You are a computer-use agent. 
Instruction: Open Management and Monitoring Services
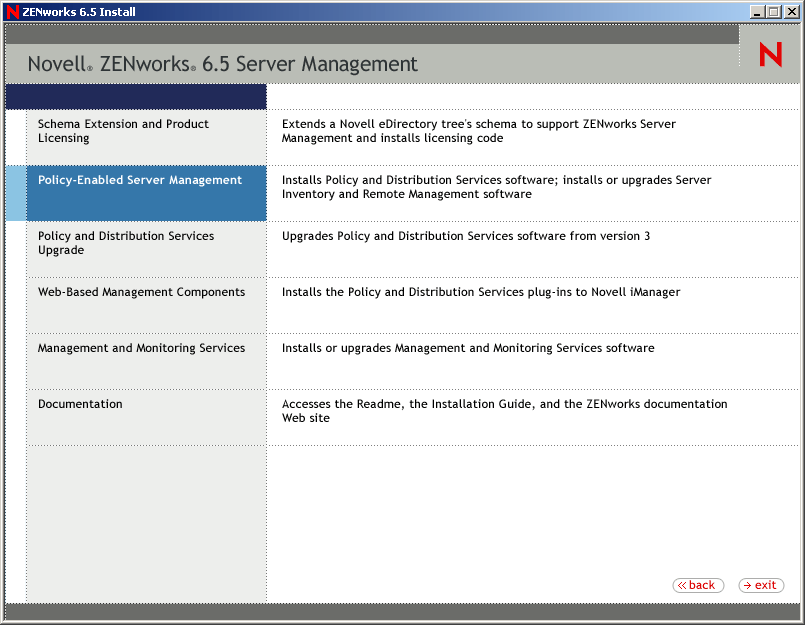144,347
